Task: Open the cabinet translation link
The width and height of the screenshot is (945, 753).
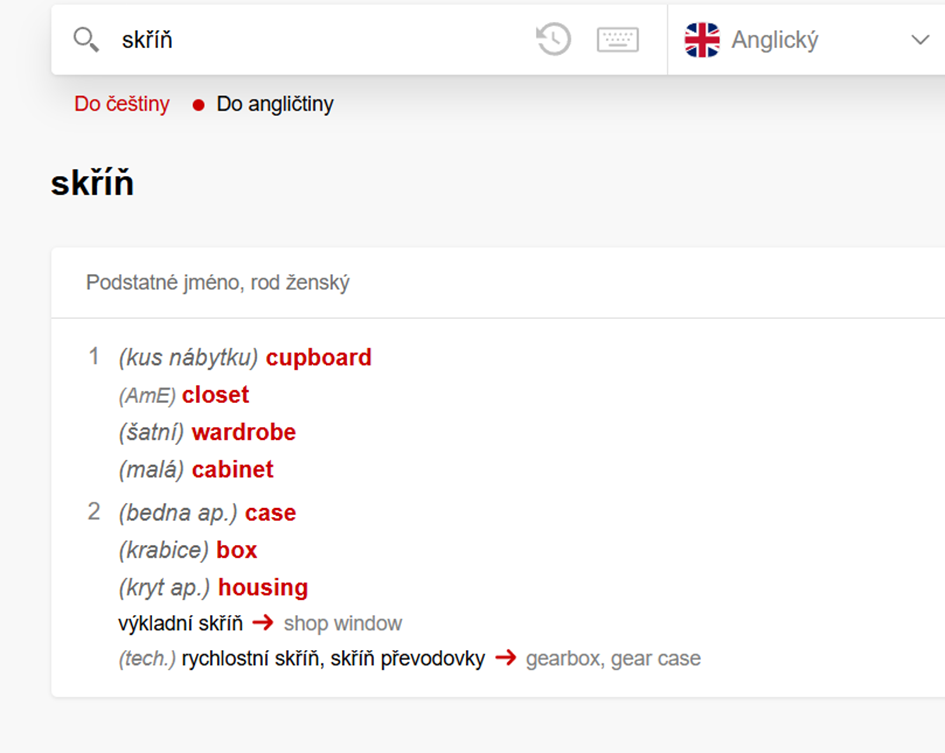Action: (233, 470)
